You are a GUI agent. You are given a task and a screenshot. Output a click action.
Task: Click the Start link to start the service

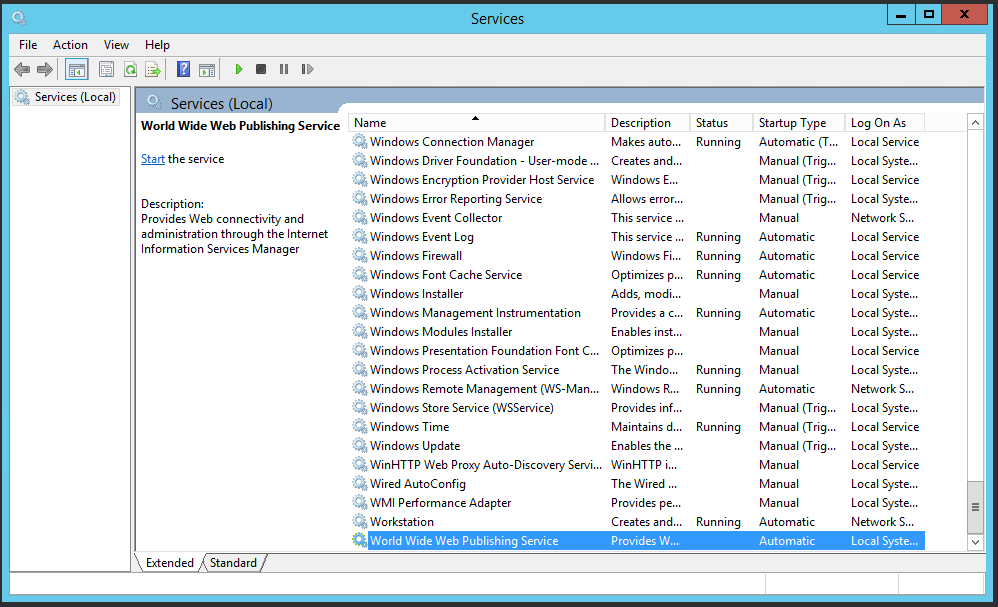pos(153,159)
